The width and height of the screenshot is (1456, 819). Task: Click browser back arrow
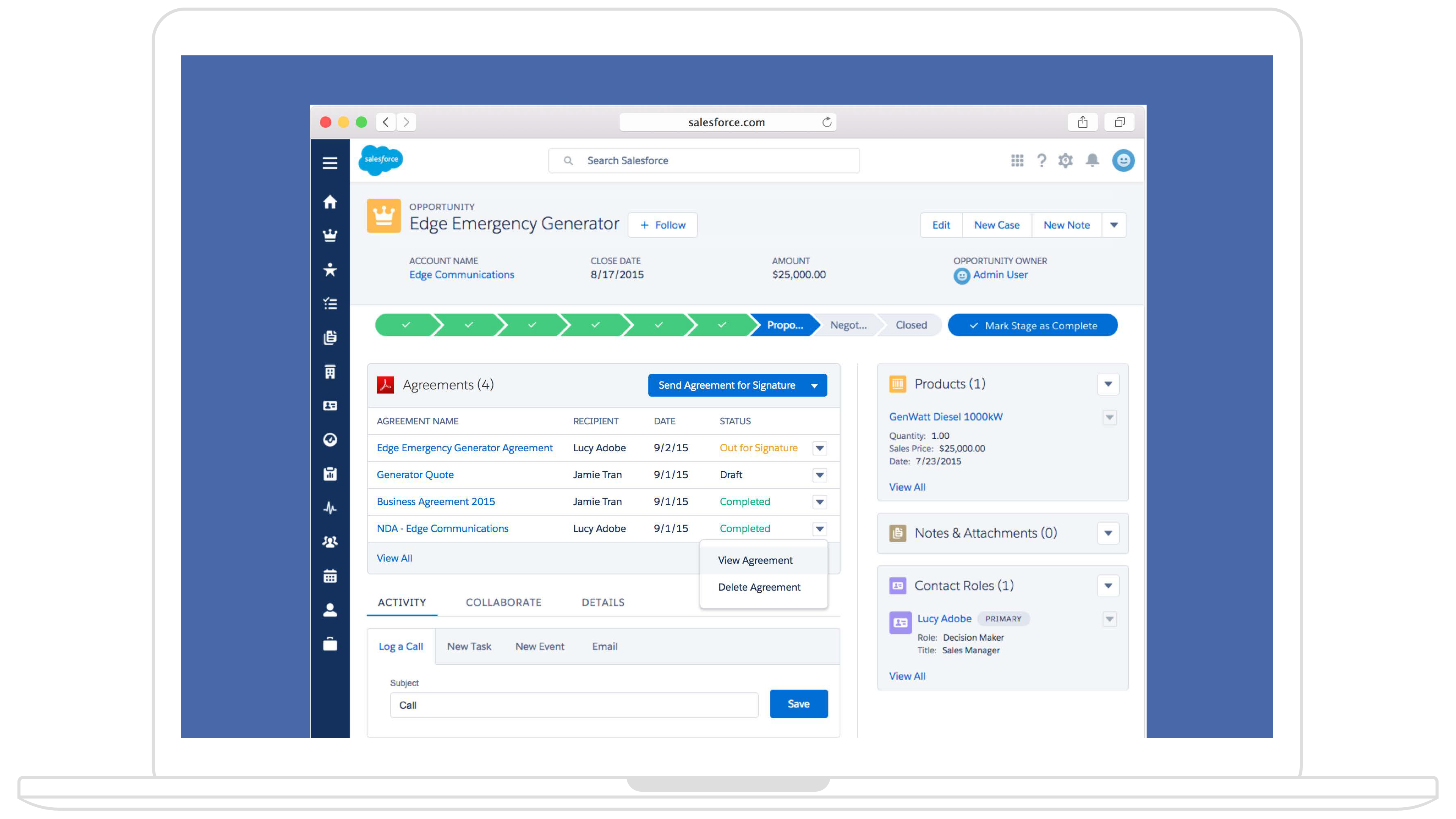pyautogui.click(x=386, y=122)
